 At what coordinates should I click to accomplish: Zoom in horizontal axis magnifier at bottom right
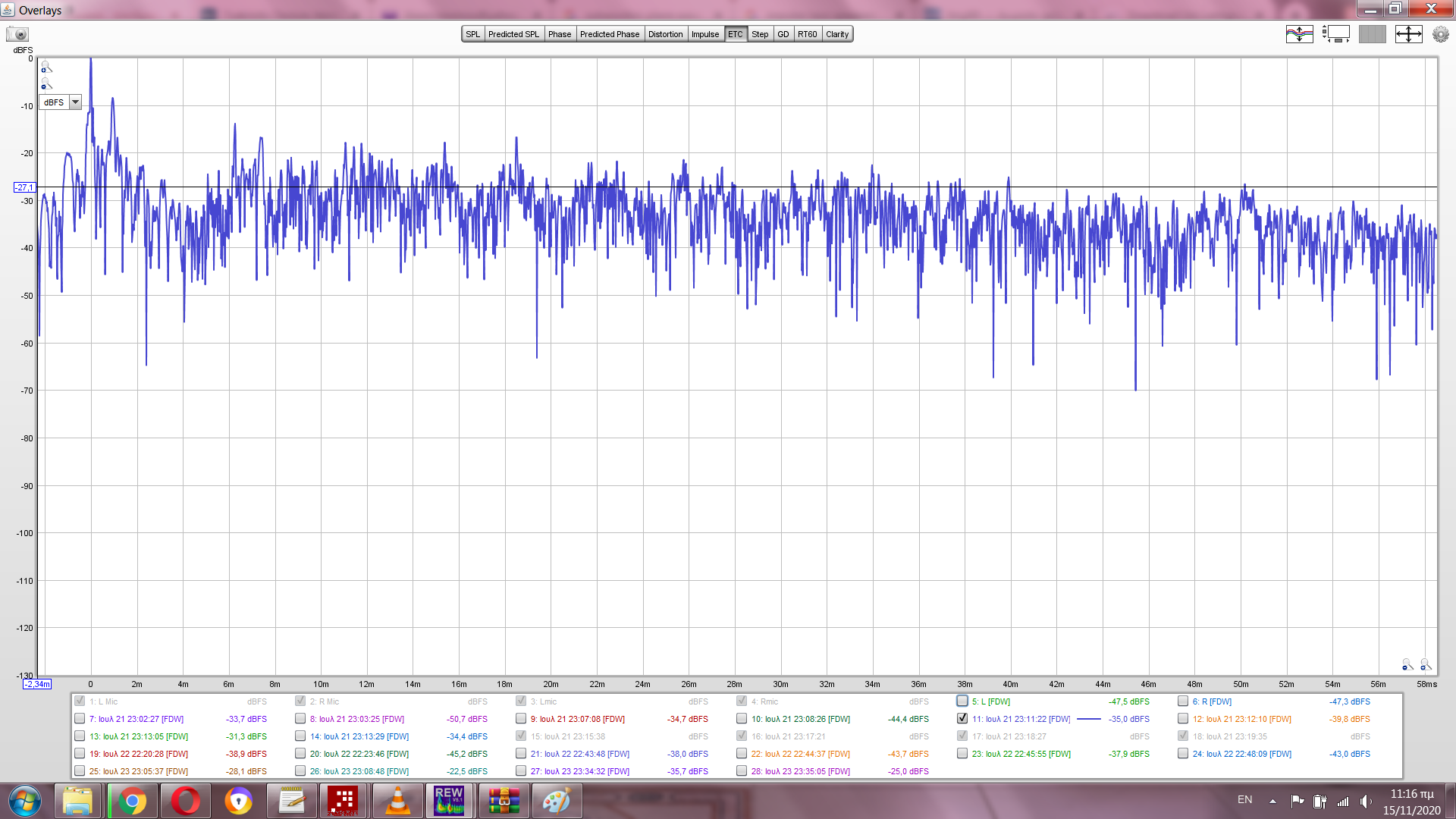[x=1426, y=665]
